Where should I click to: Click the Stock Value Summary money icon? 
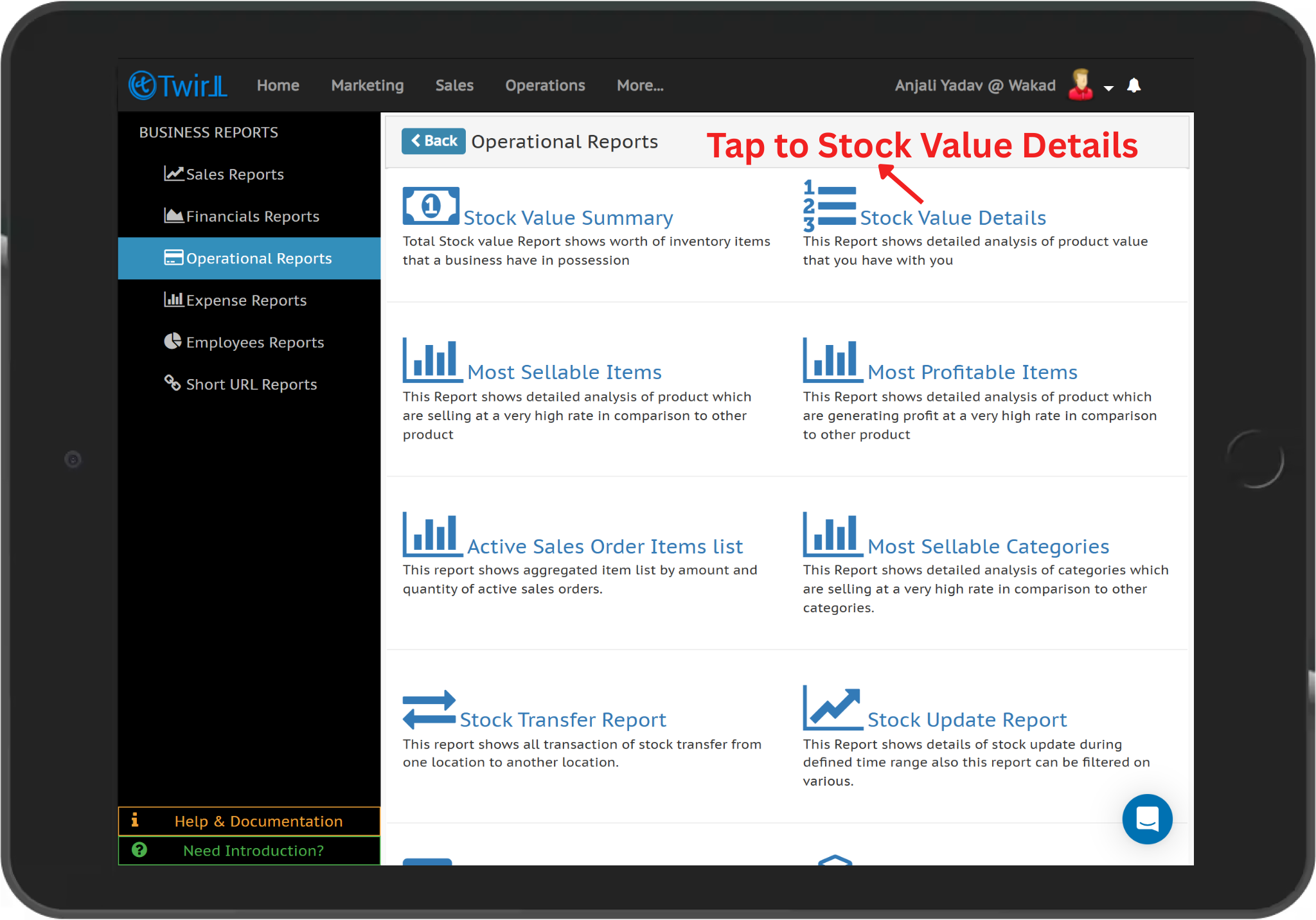click(431, 206)
